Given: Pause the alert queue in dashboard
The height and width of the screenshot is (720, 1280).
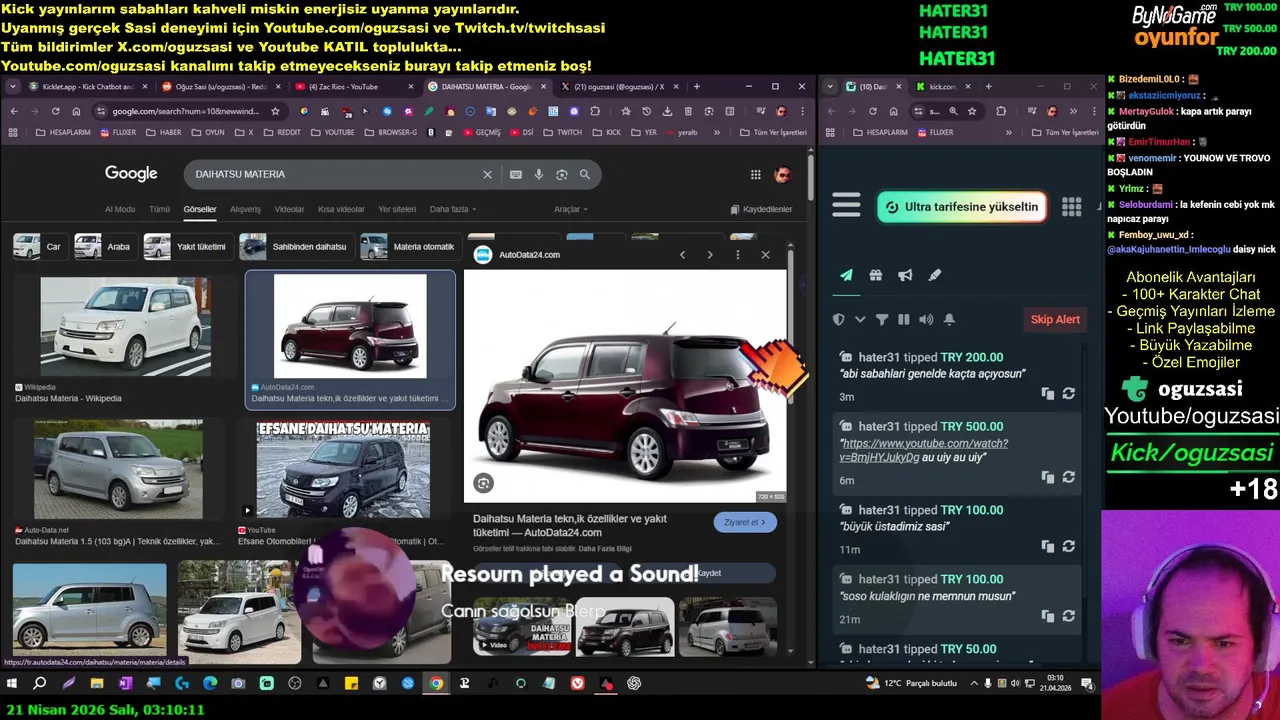Looking at the screenshot, I should click(904, 319).
